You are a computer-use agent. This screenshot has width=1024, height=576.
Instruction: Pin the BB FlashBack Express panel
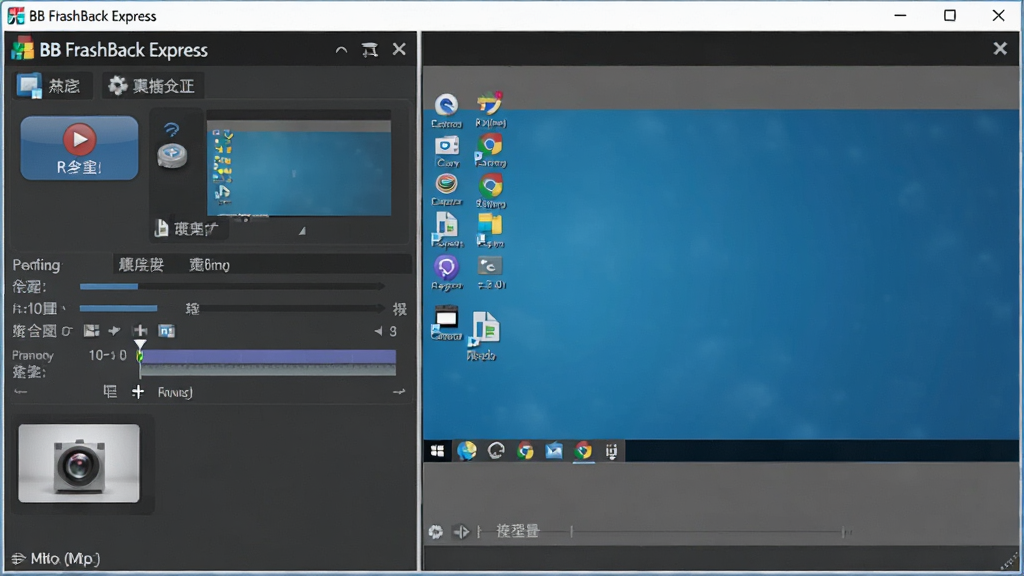click(370, 50)
